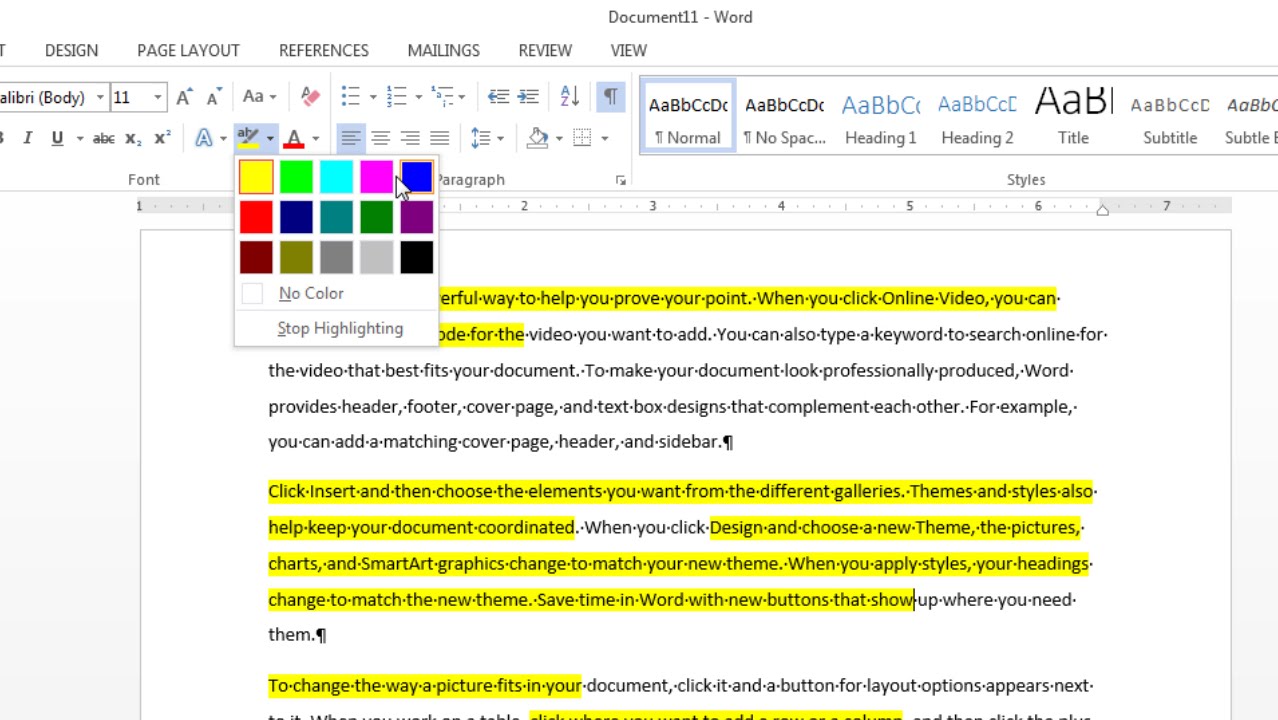The height and width of the screenshot is (720, 1278).
Task: Open Paragraph settings dialog launcher
Action: coord(621,180)
